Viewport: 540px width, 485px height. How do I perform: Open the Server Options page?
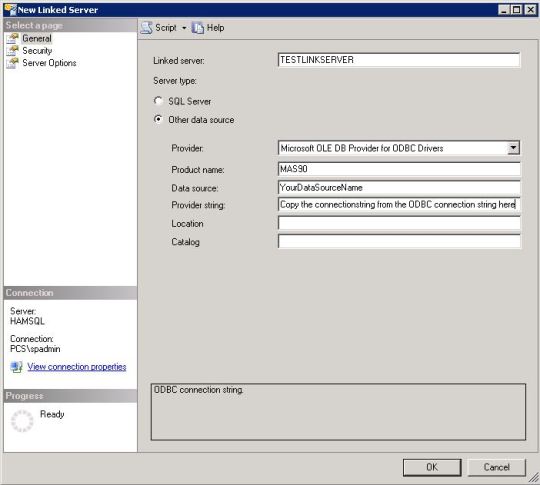pyautogui.click(x=49, y=63)
